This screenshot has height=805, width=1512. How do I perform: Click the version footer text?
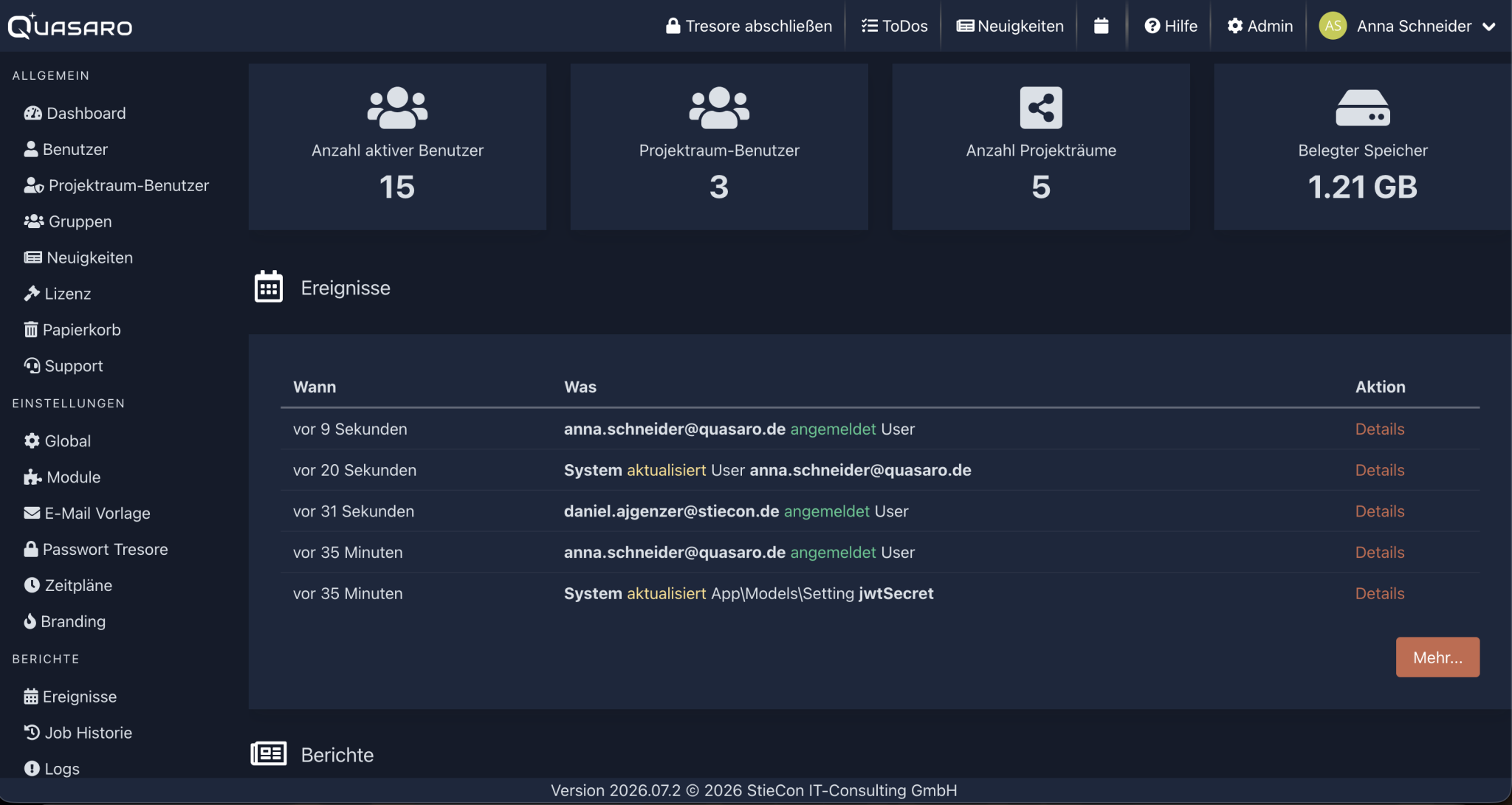pos(754,790)
